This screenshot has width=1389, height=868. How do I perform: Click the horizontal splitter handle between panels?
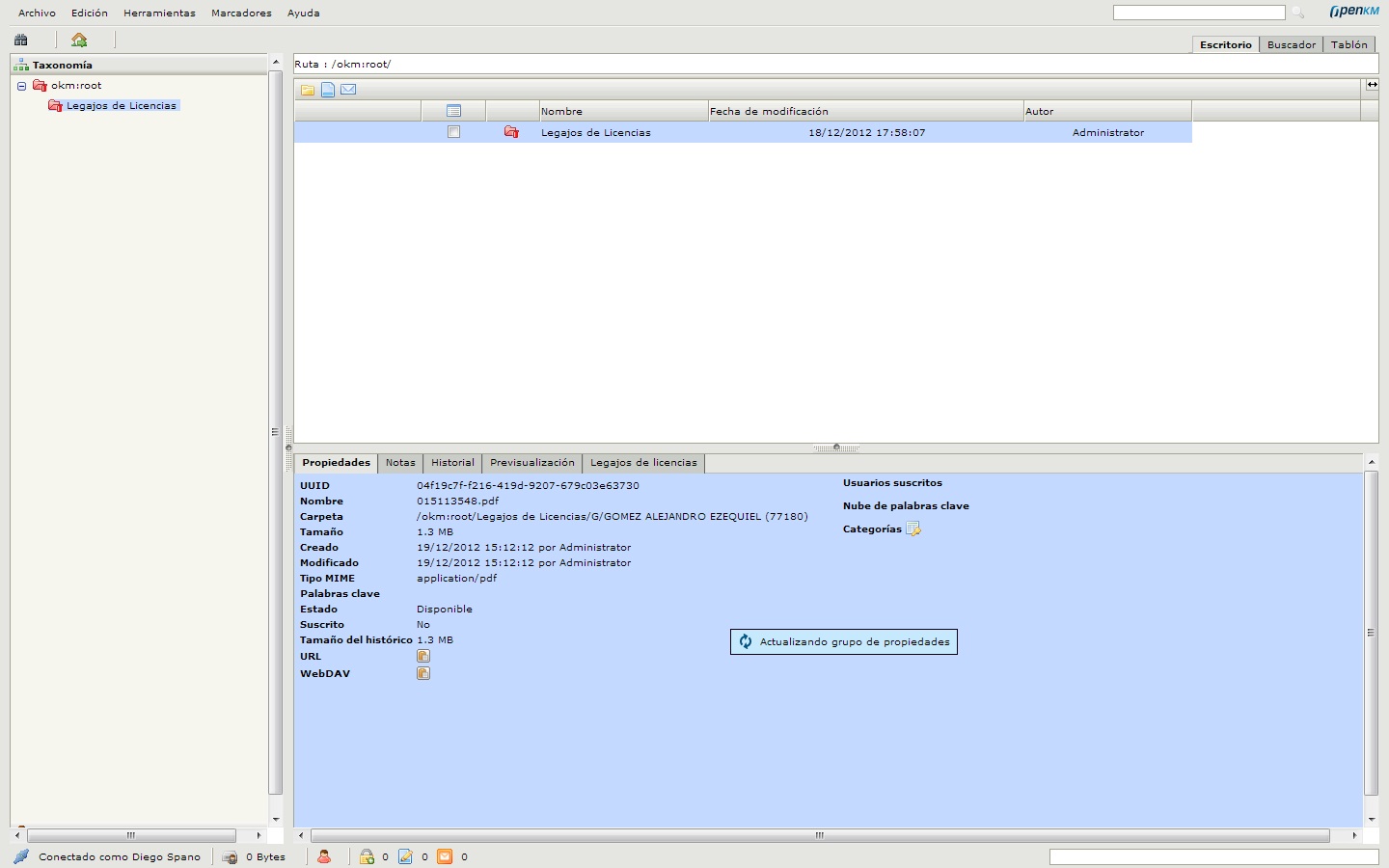coord(835,448)
